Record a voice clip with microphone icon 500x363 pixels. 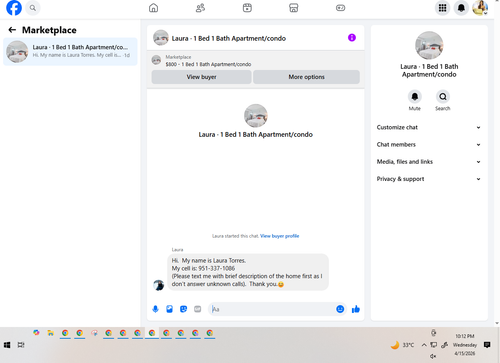tap(155, 309)
